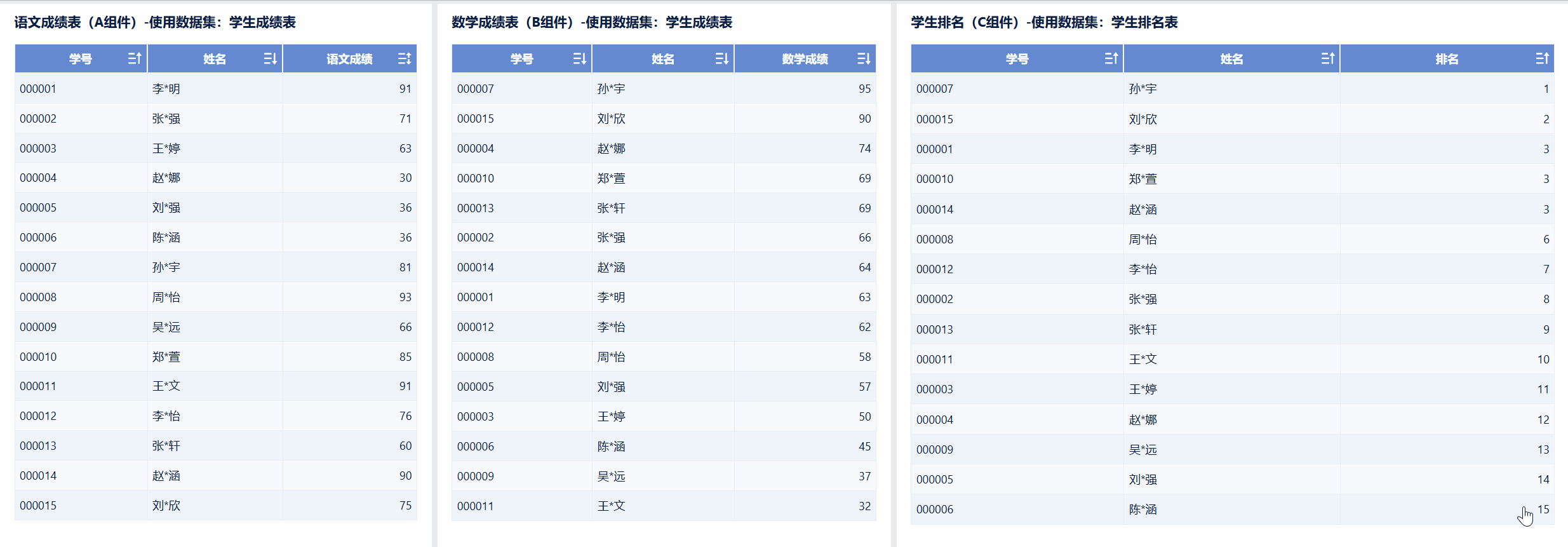Click 排名 column header text
Viewport: 1568px width, 547px height.
(x=1447, y=59)
